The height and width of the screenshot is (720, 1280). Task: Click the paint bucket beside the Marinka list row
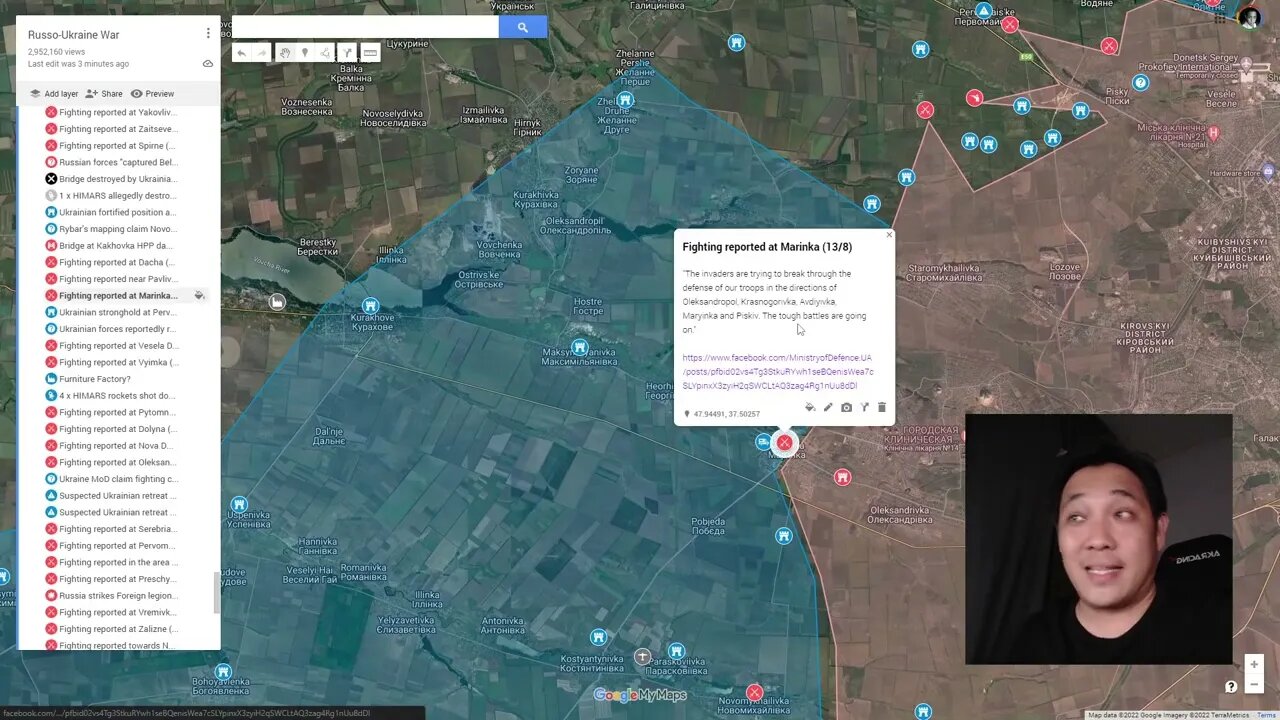[x=199, y=295]
